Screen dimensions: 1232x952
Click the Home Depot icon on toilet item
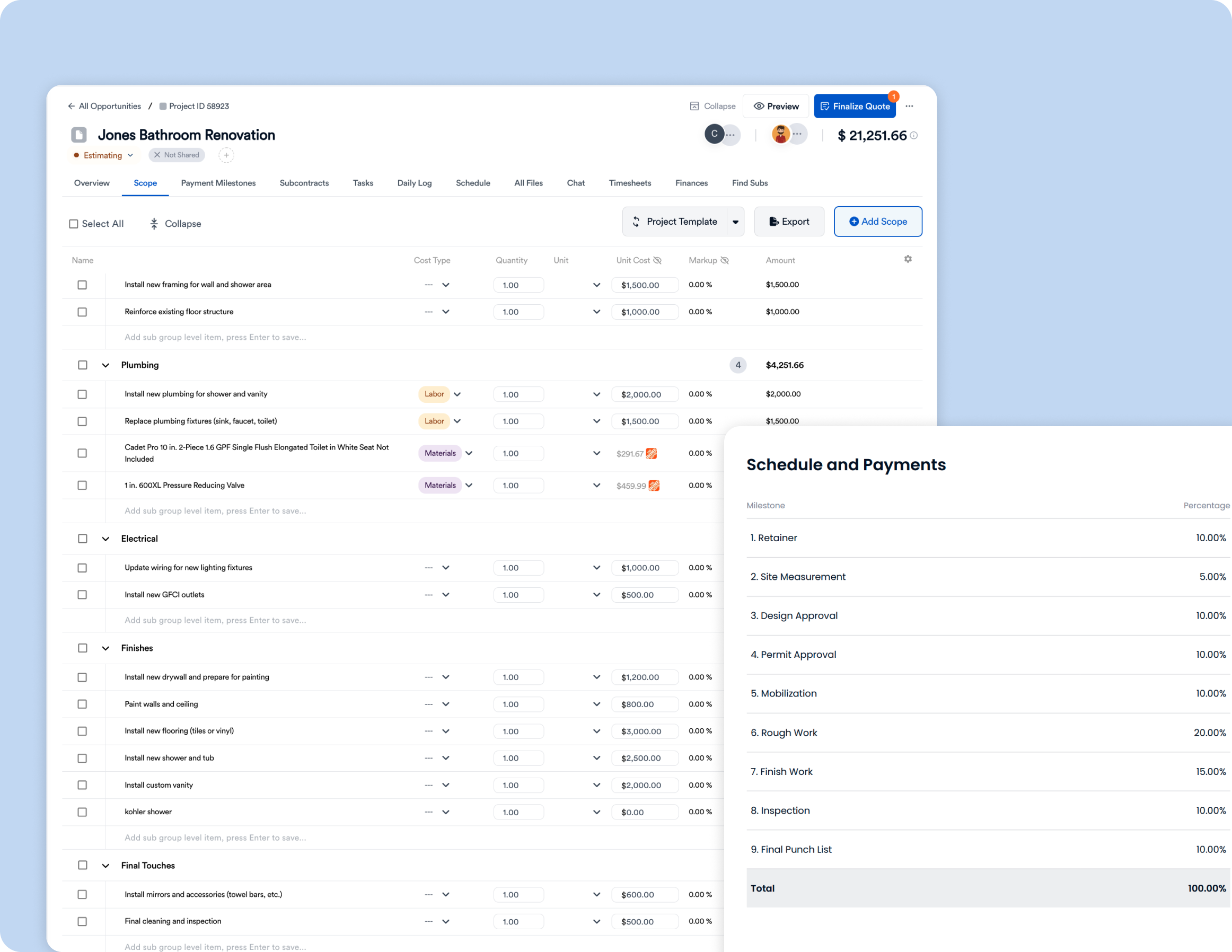652,453
